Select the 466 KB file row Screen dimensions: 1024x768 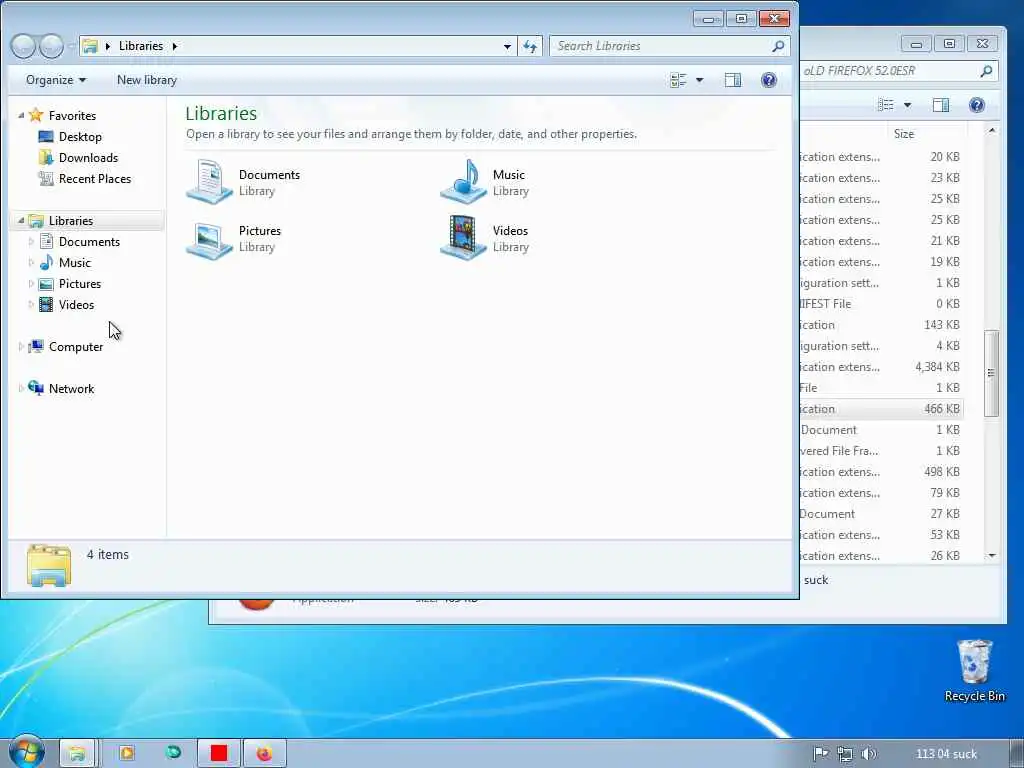coord(881,409)
